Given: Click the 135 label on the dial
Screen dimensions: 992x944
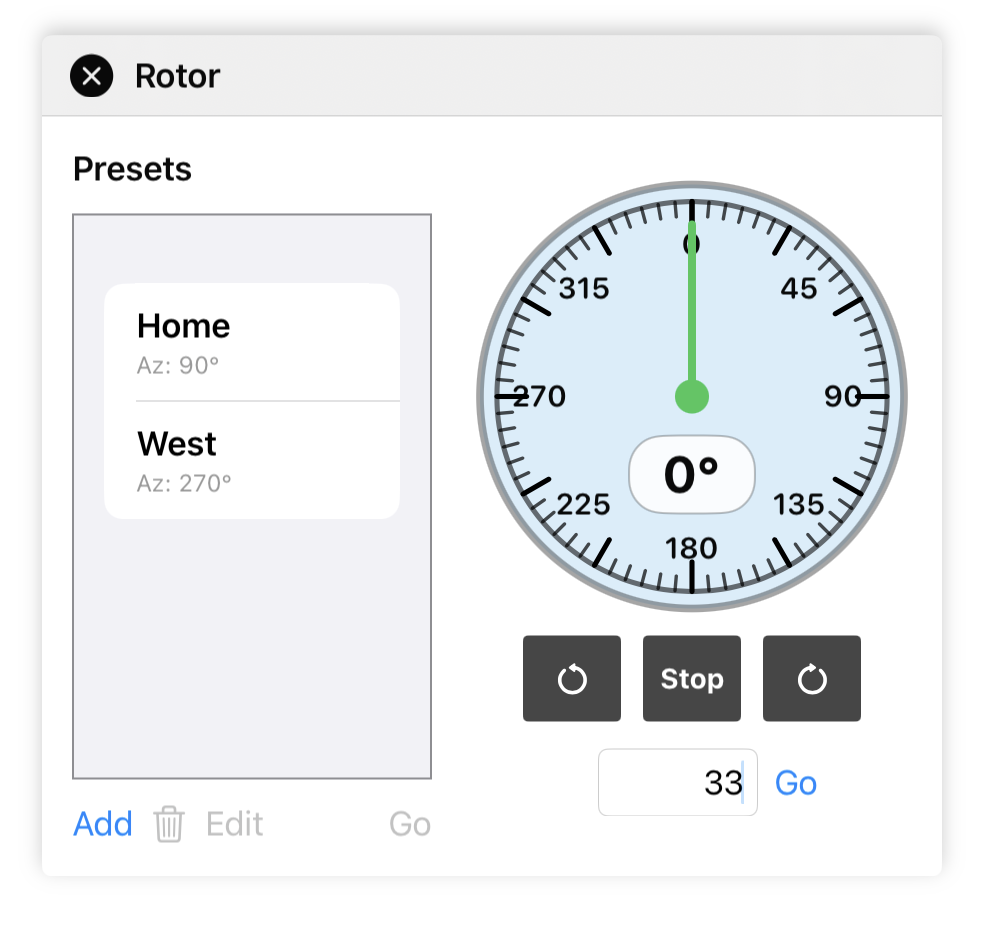Looking at the screenshot, I should 799,504.
